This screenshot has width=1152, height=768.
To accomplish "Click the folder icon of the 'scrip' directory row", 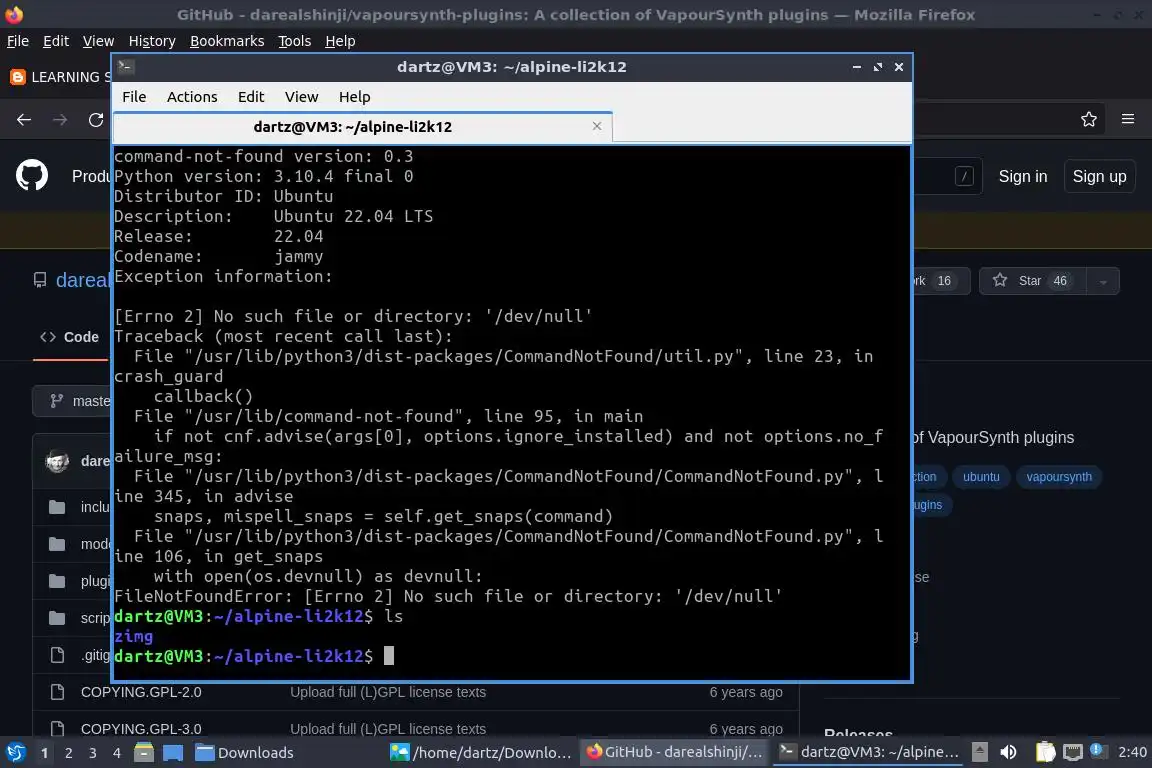I will pos(57,617).
